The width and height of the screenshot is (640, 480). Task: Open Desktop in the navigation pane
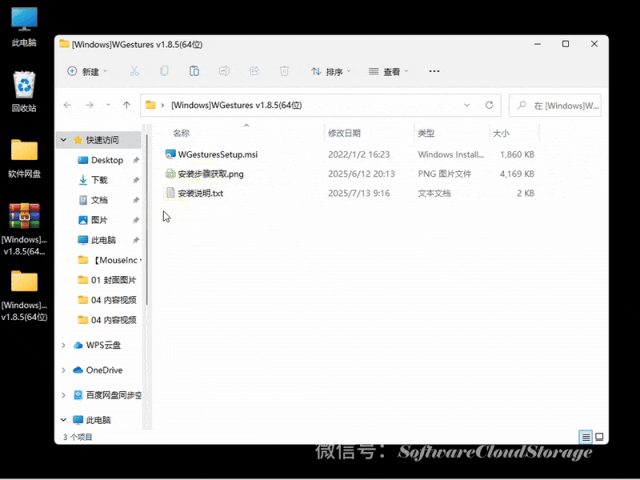click(107, 160)
